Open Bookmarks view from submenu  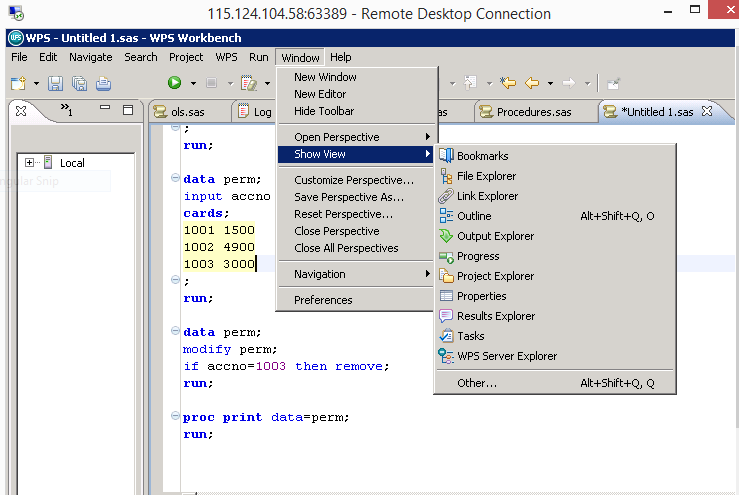(x=482, y=156)
